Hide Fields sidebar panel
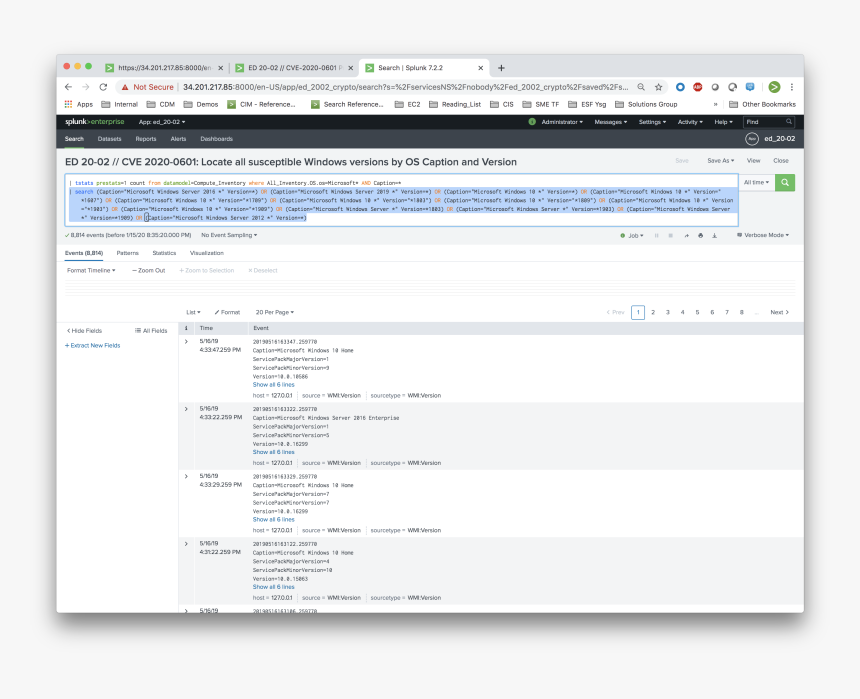860x699 pixels. [x=84, y=331]
